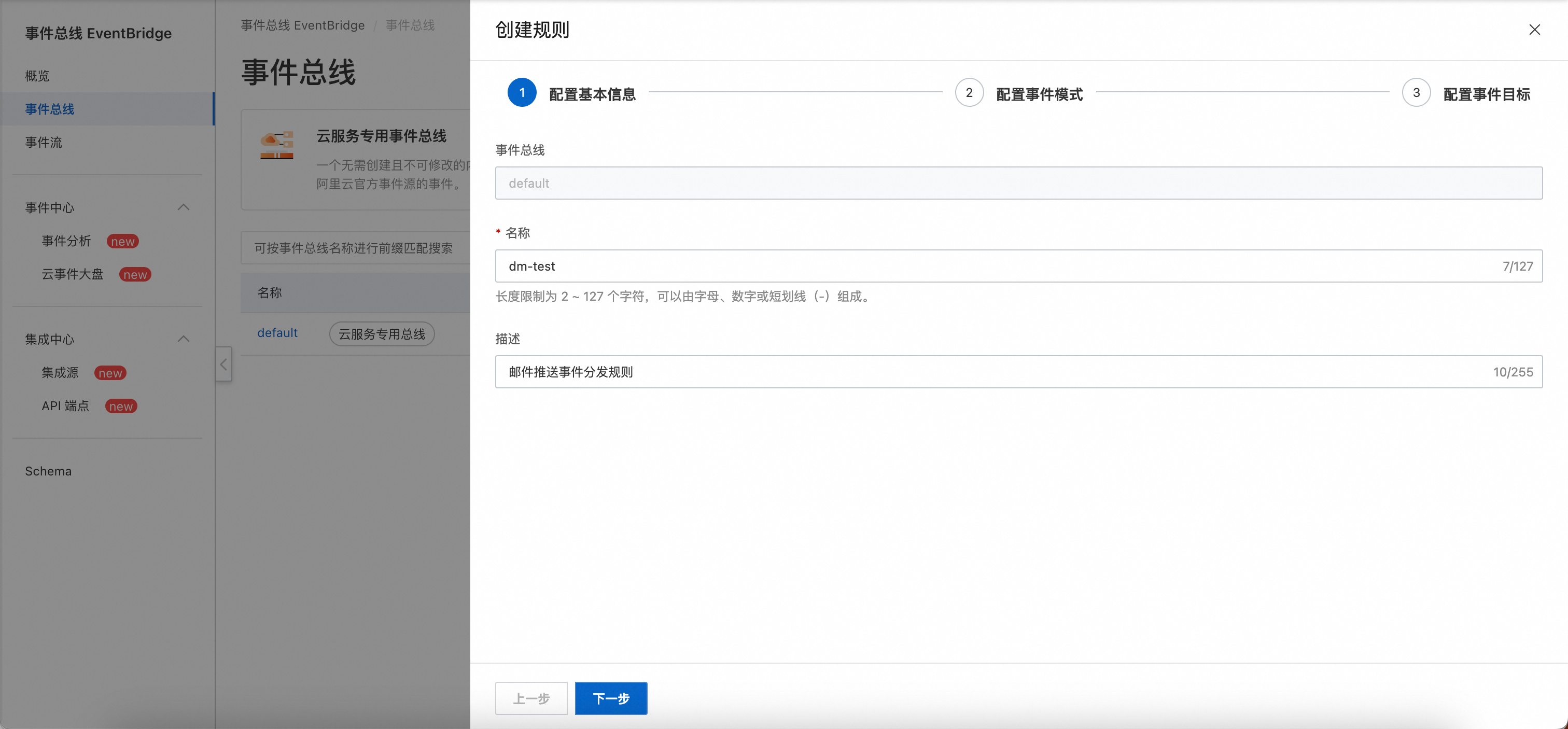The height and width of the screenshot is (729, 1568).
Task: Focus the 描述 input field
Action: (x=1018, y=372)
